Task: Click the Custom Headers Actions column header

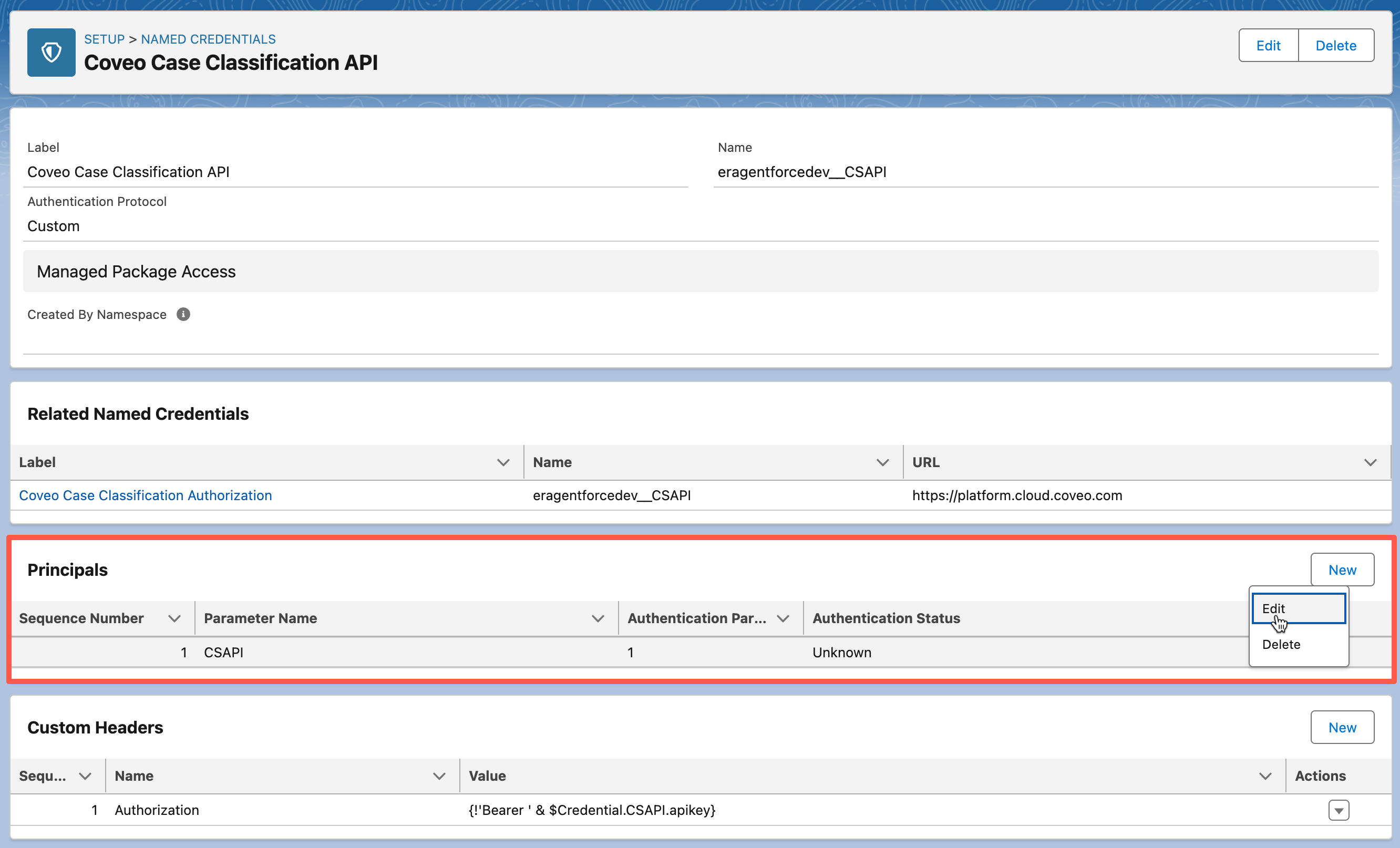Action: click(1321, 776)
